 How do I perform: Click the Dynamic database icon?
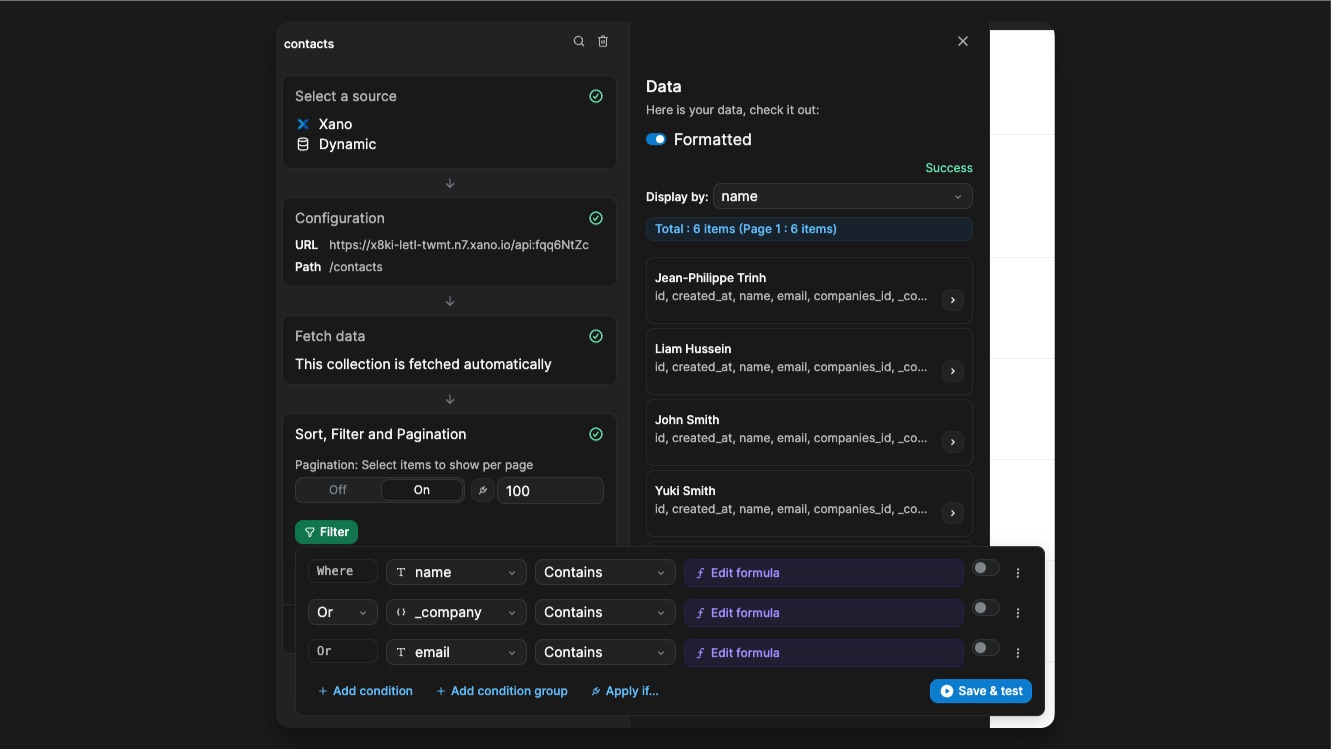point(303,144)
